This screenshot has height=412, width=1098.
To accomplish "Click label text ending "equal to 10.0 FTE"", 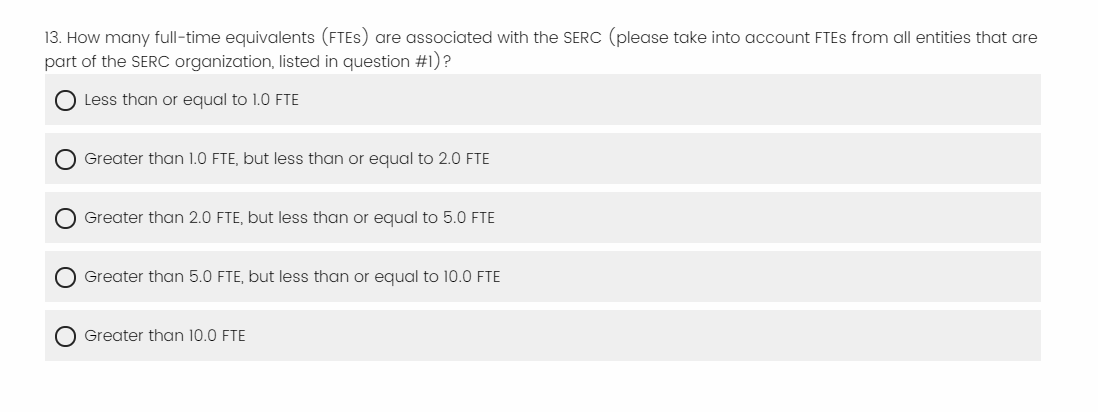I will 292,277.
